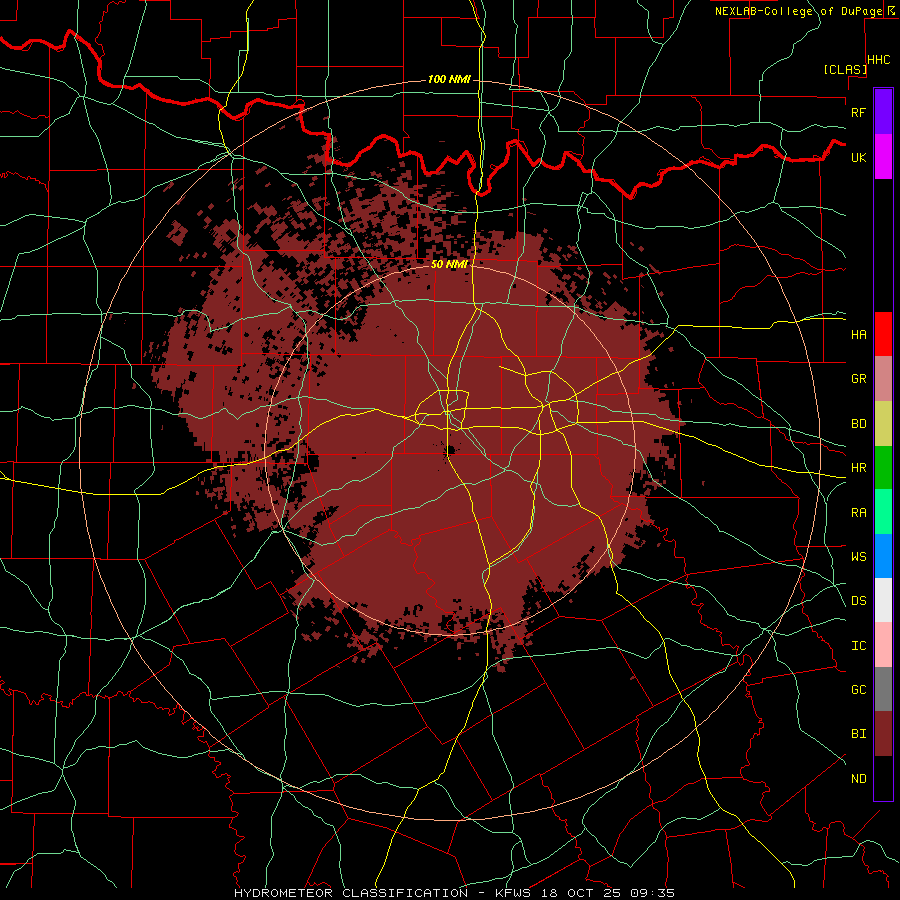Click the [CLAS] units label
Viewport: 900px width, 900px height.
click(x=845, y=70)
